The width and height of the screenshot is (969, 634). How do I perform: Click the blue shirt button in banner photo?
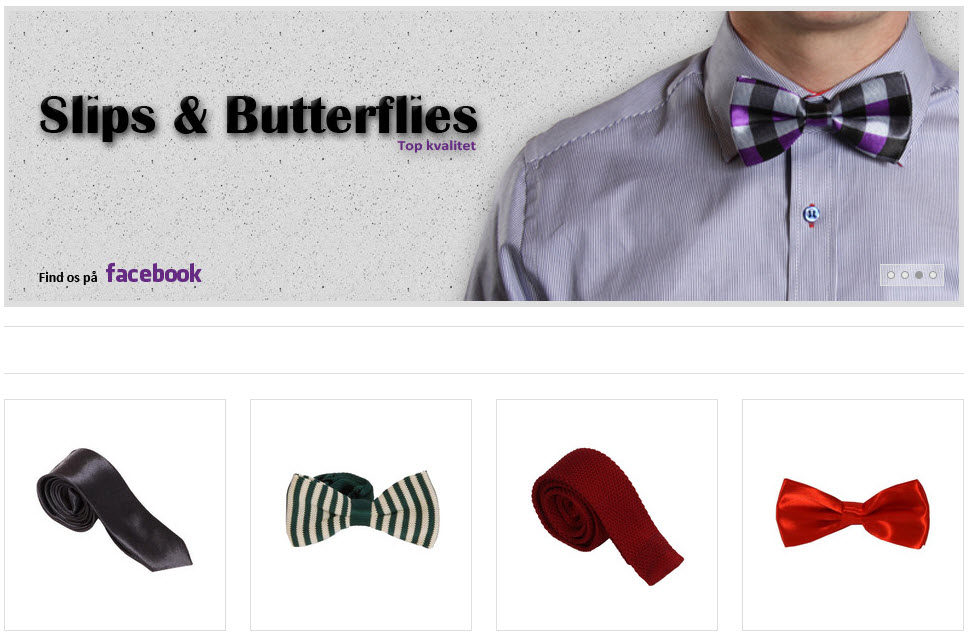point(811,214)
